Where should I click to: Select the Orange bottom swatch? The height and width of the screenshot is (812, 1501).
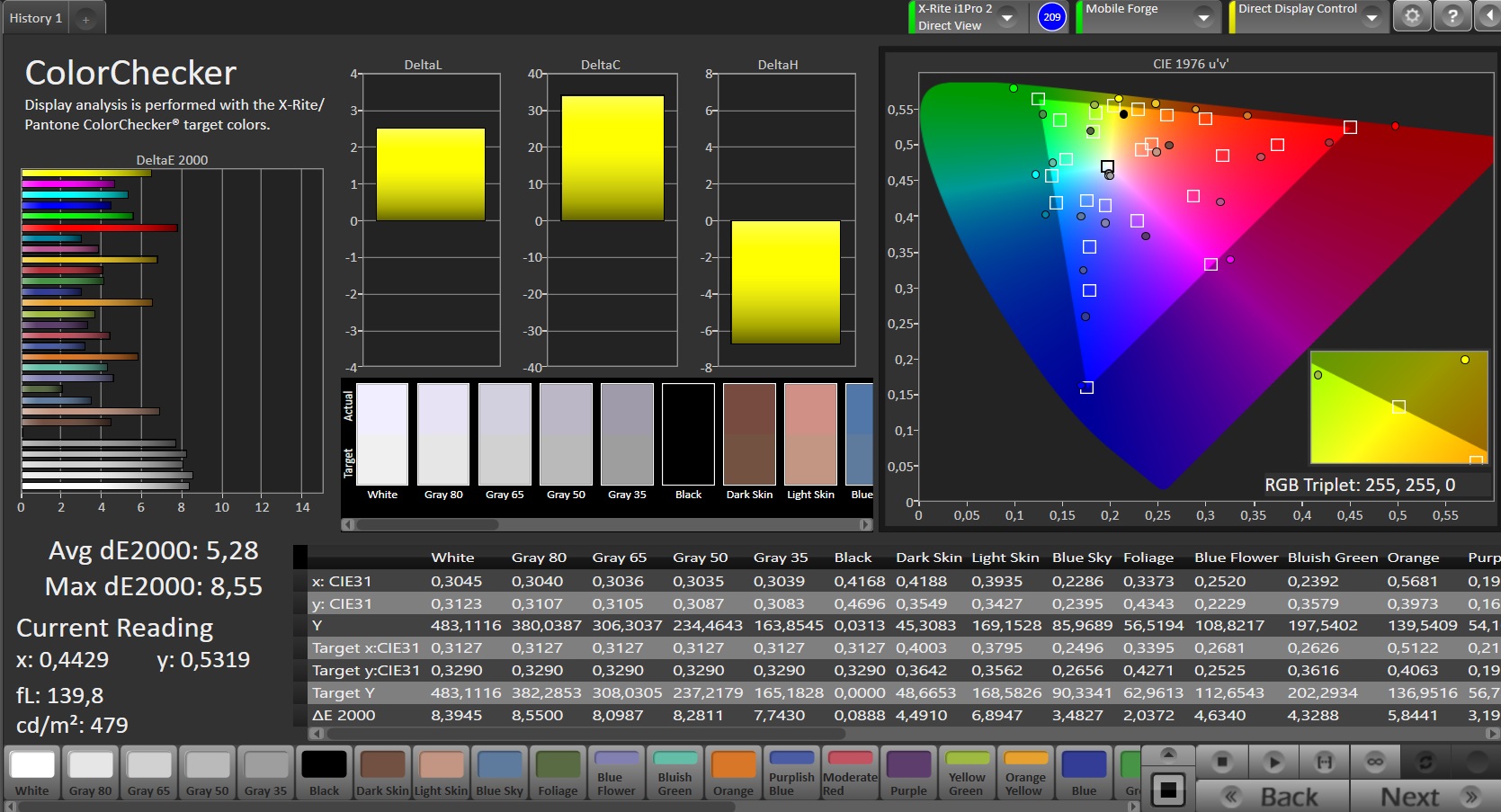click(733, 772)
